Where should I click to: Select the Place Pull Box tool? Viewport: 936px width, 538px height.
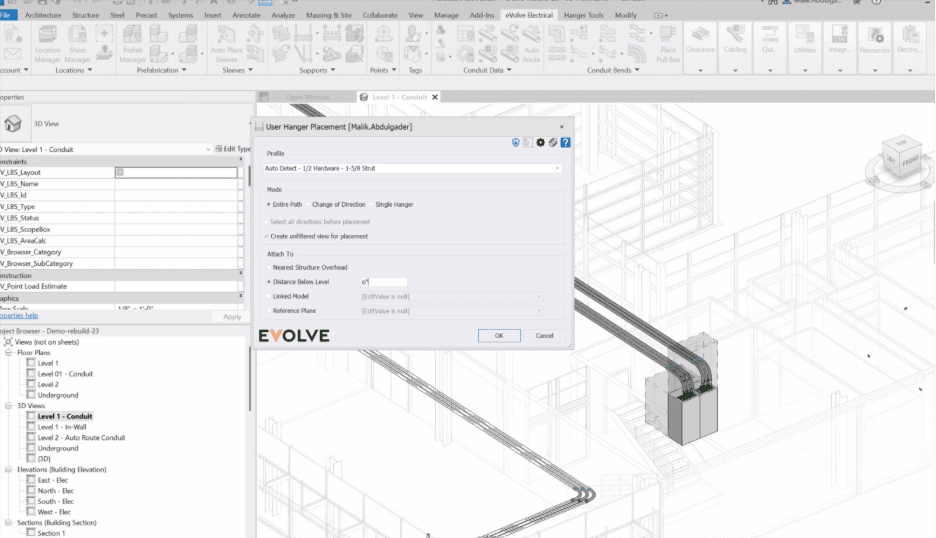668,44
